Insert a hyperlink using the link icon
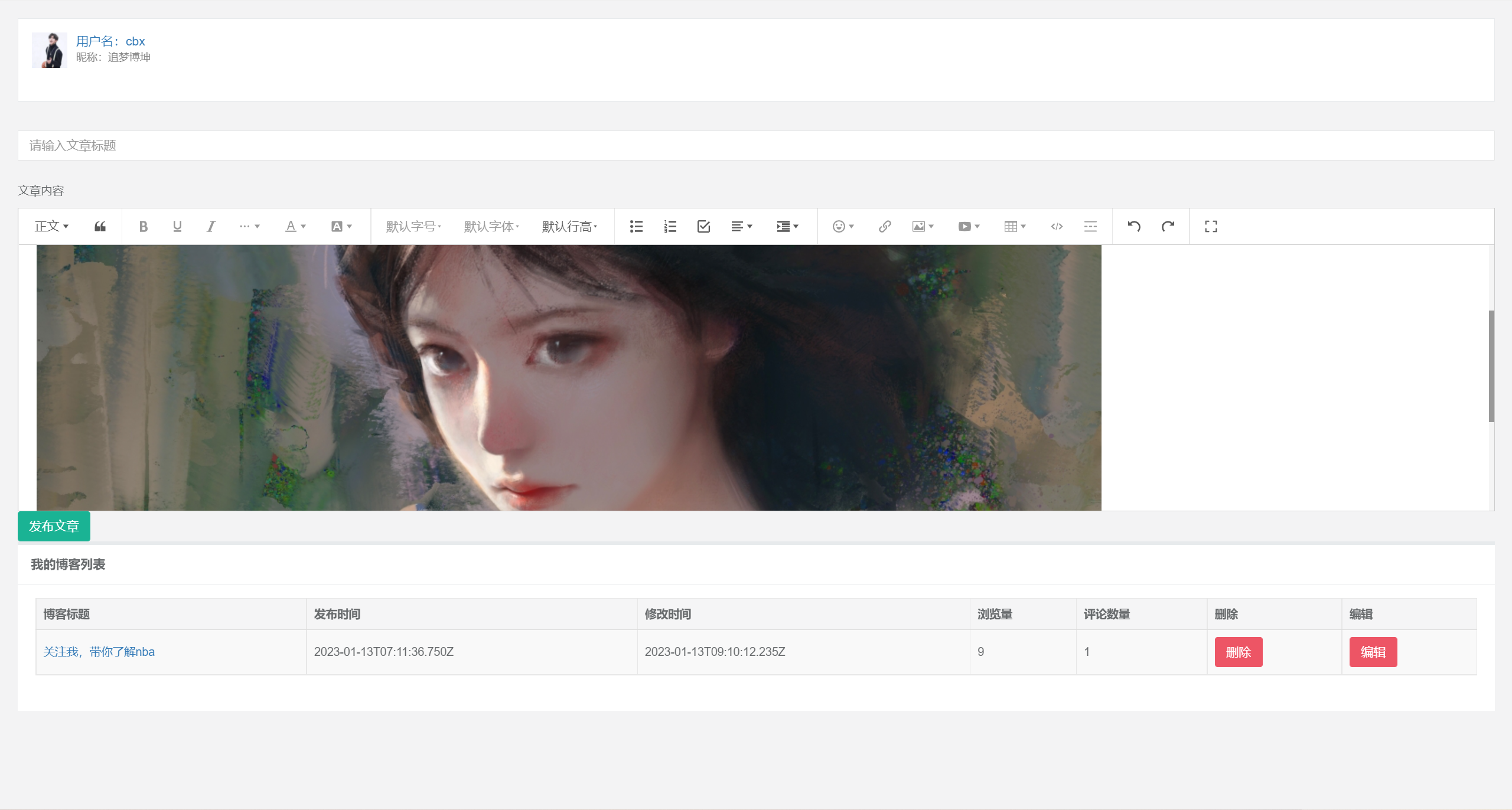The width and height of the screenshot is (1512, 810). [884, 227]
